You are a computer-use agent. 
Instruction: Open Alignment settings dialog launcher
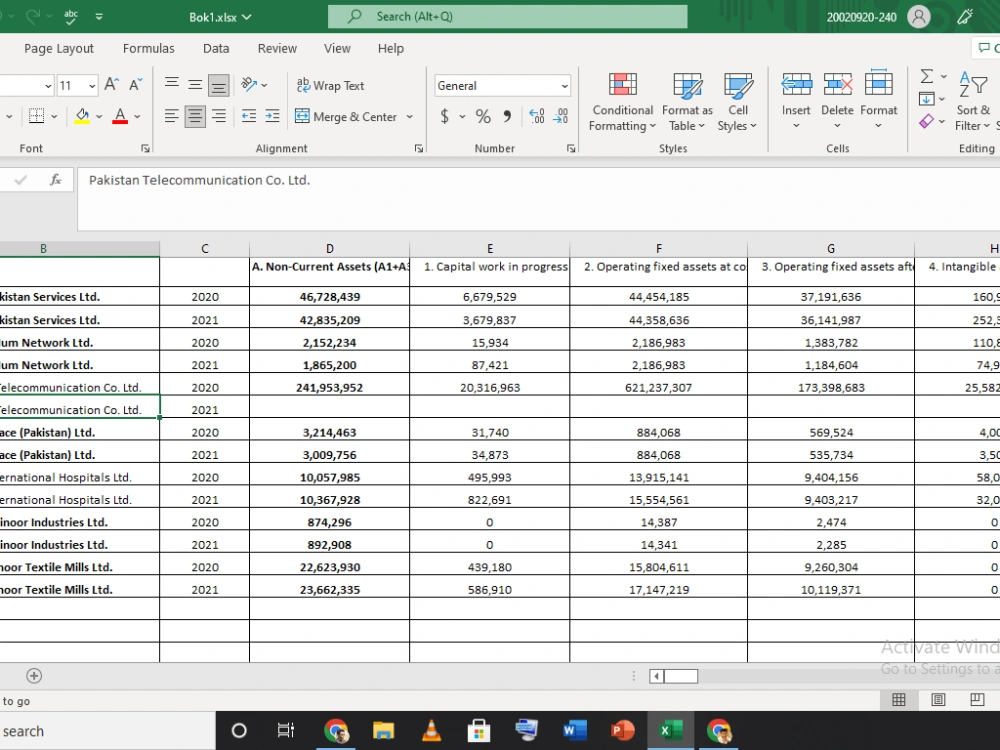click(418, 149)
